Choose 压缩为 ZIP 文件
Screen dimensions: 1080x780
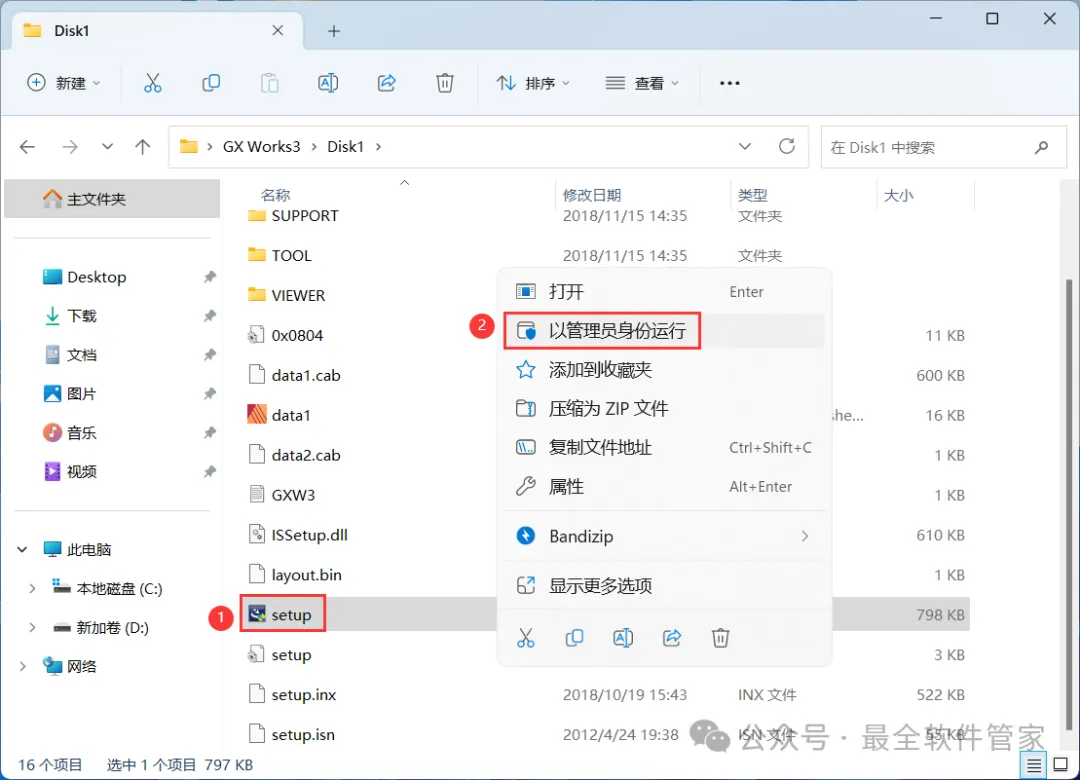(665, 409)
